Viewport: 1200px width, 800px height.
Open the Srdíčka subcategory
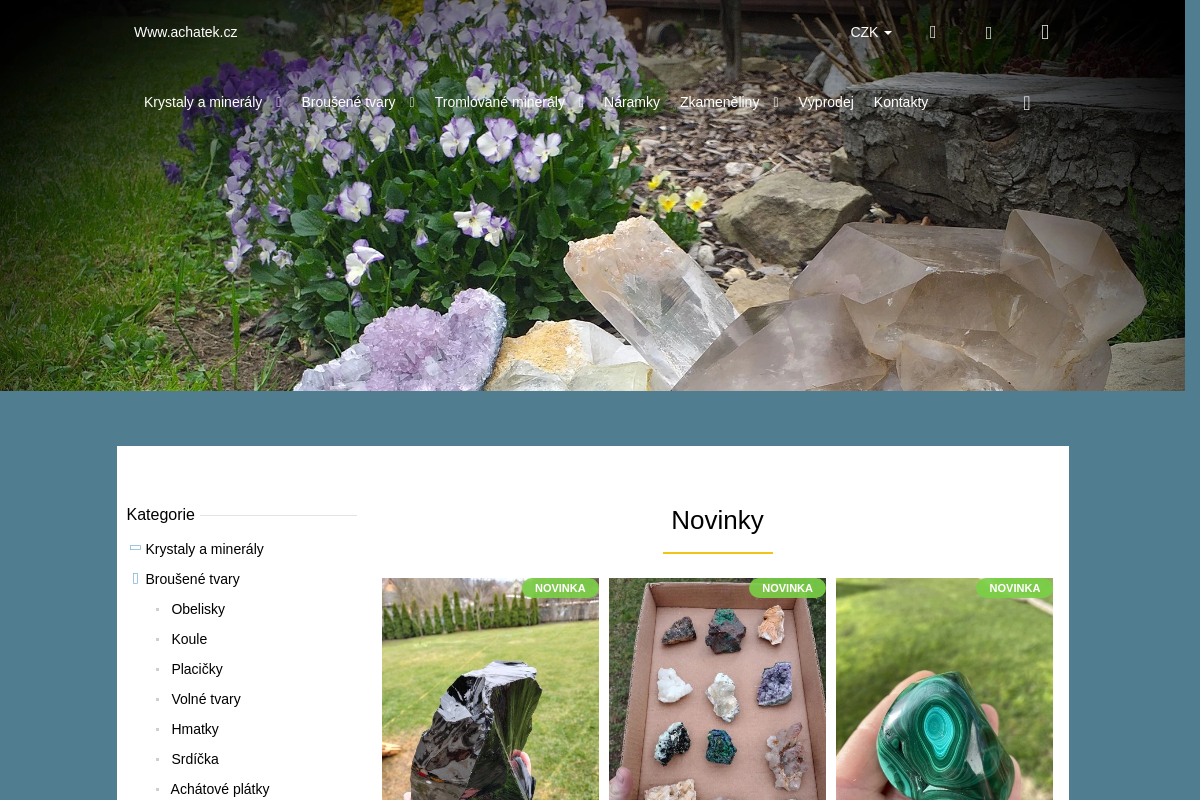(195, 759)
